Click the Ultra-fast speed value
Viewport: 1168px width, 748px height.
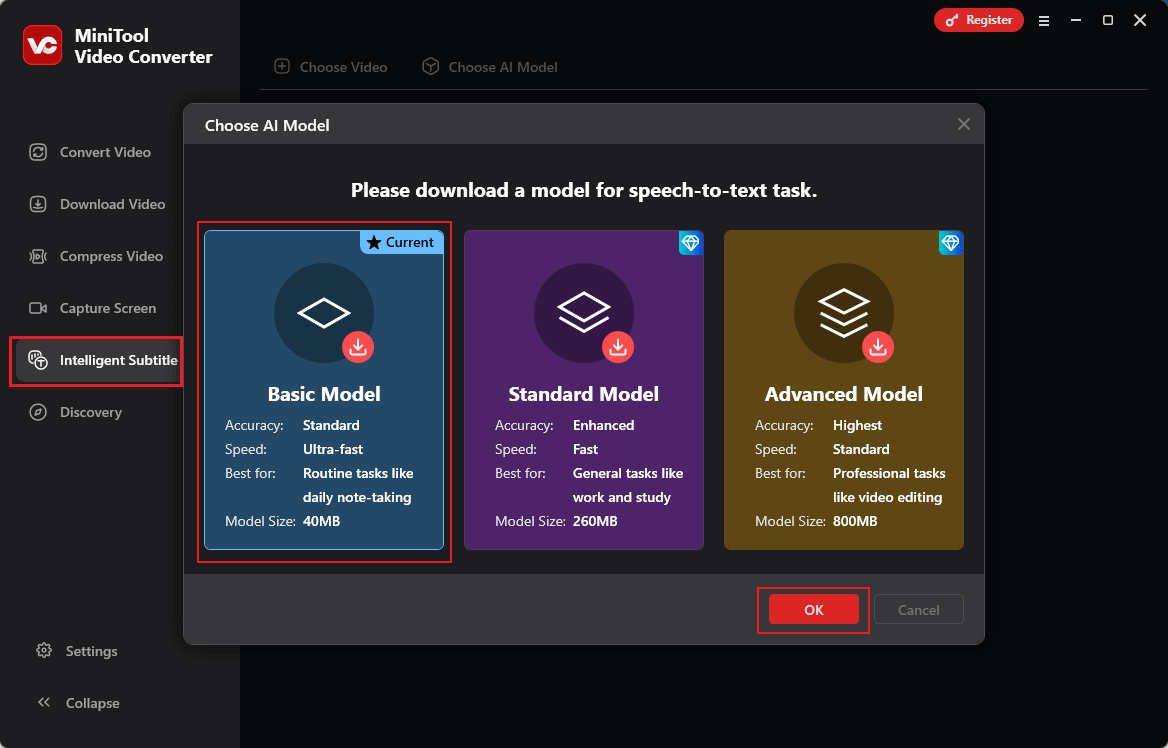click(x=333, y=449)
